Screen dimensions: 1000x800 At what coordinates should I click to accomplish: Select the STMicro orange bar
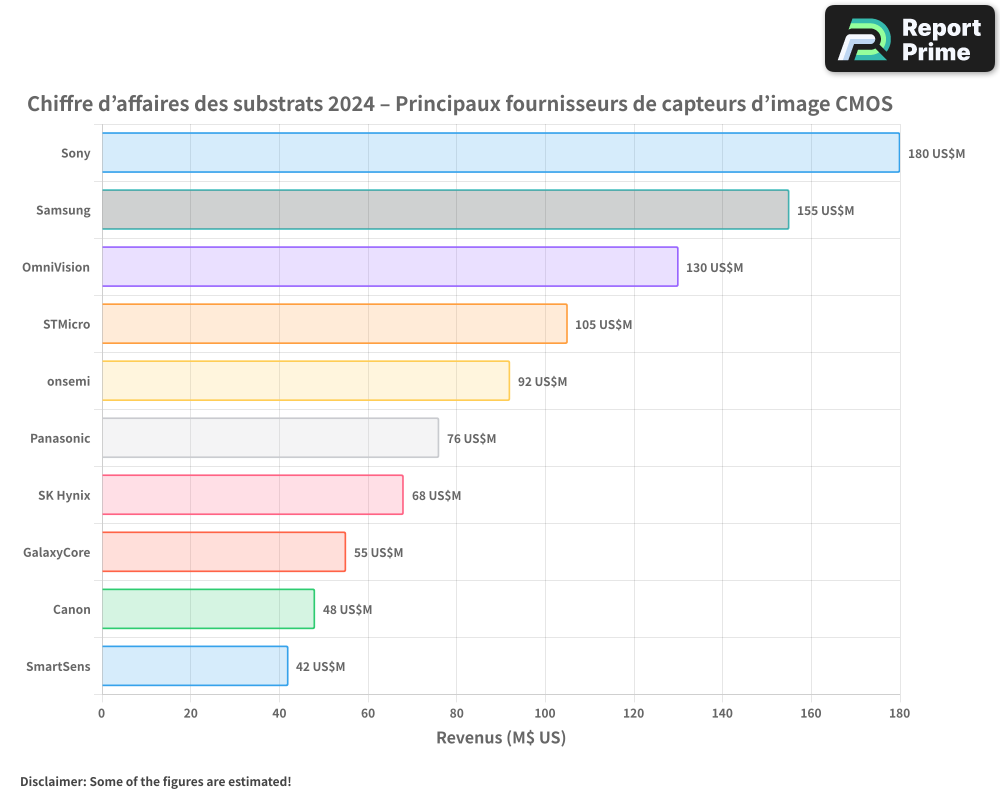tap(334, 324)
